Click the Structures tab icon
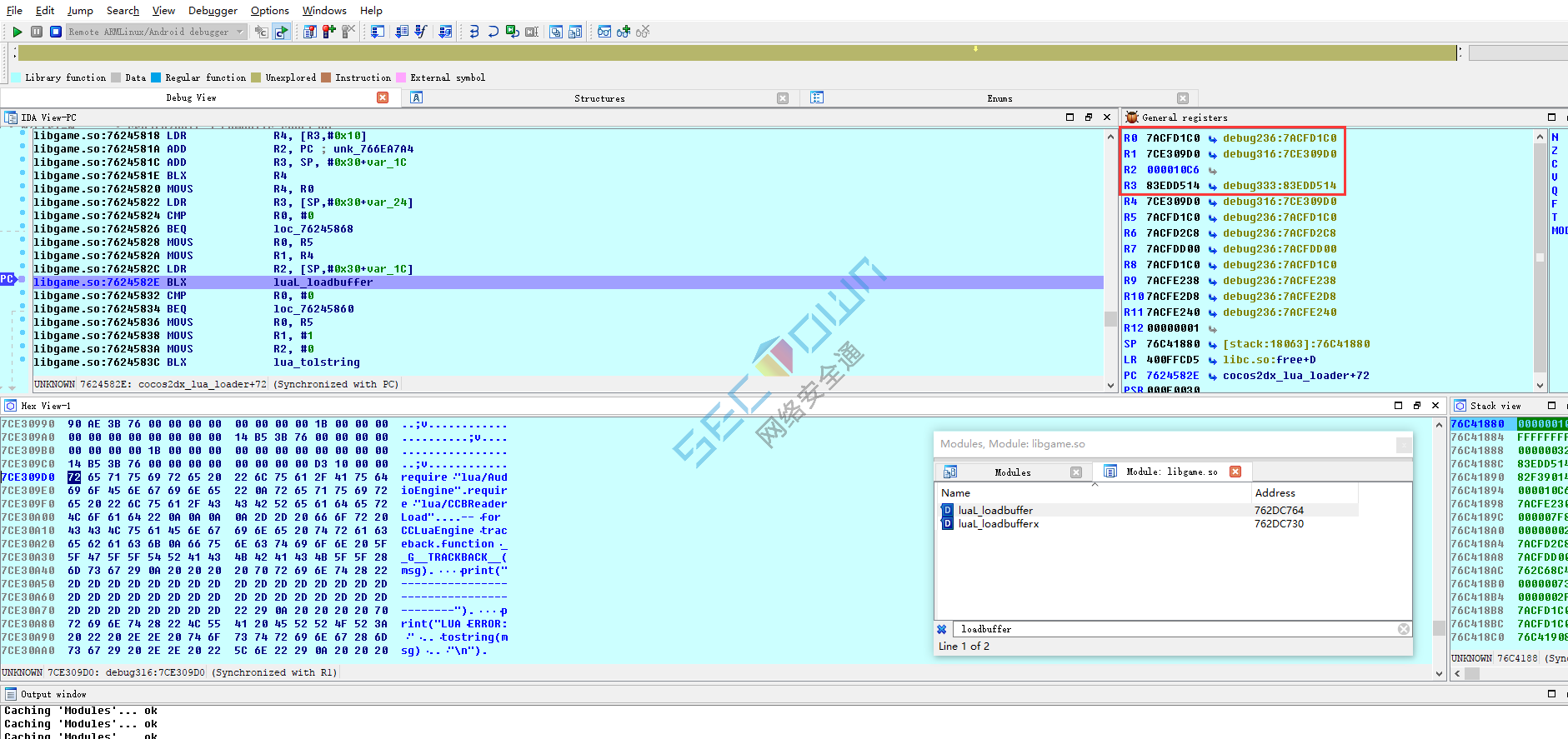This screenshot has height=739, width=1568. click(417, 97)
